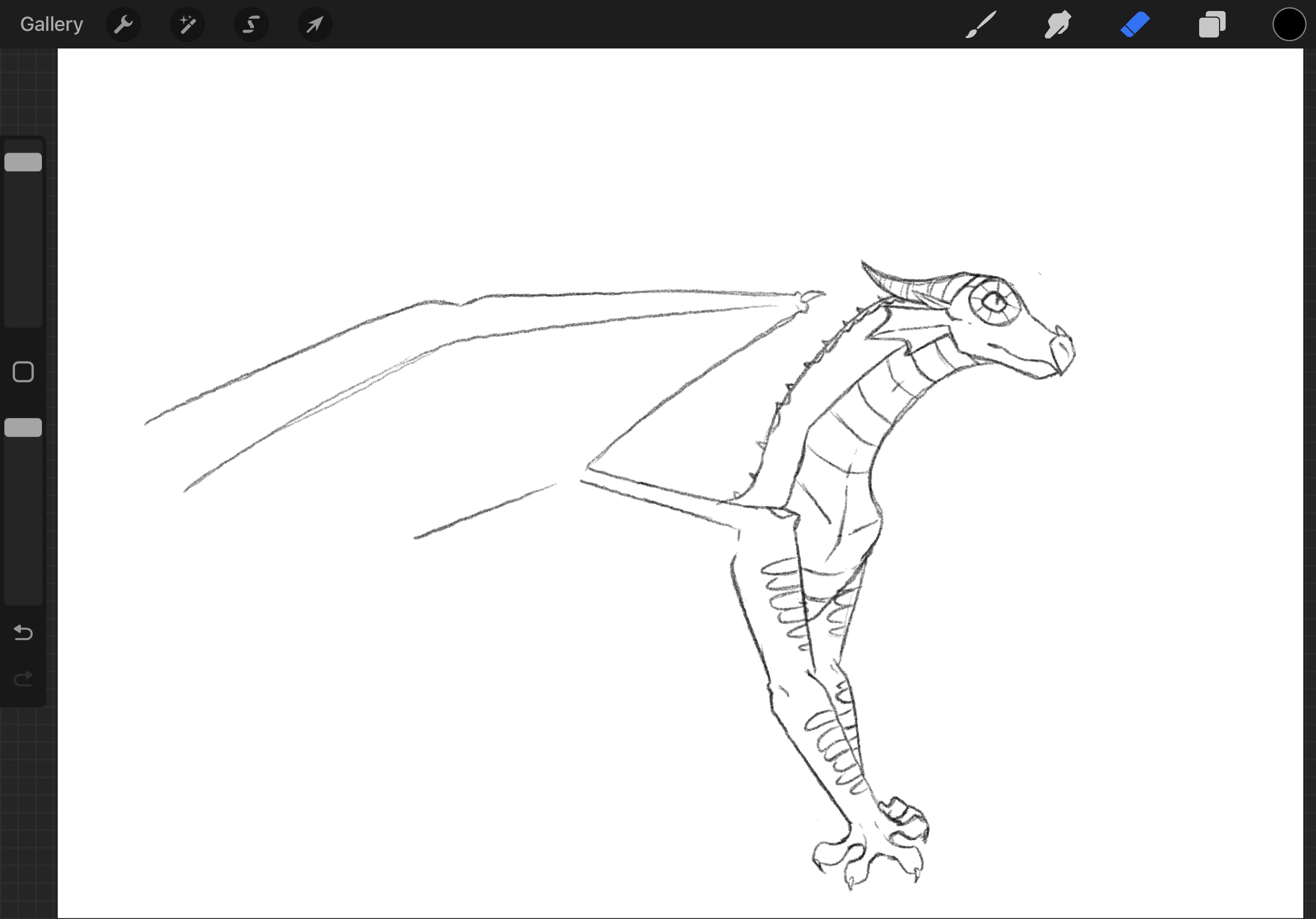Tap the claw at the wing joint tip

coord(811,297)
